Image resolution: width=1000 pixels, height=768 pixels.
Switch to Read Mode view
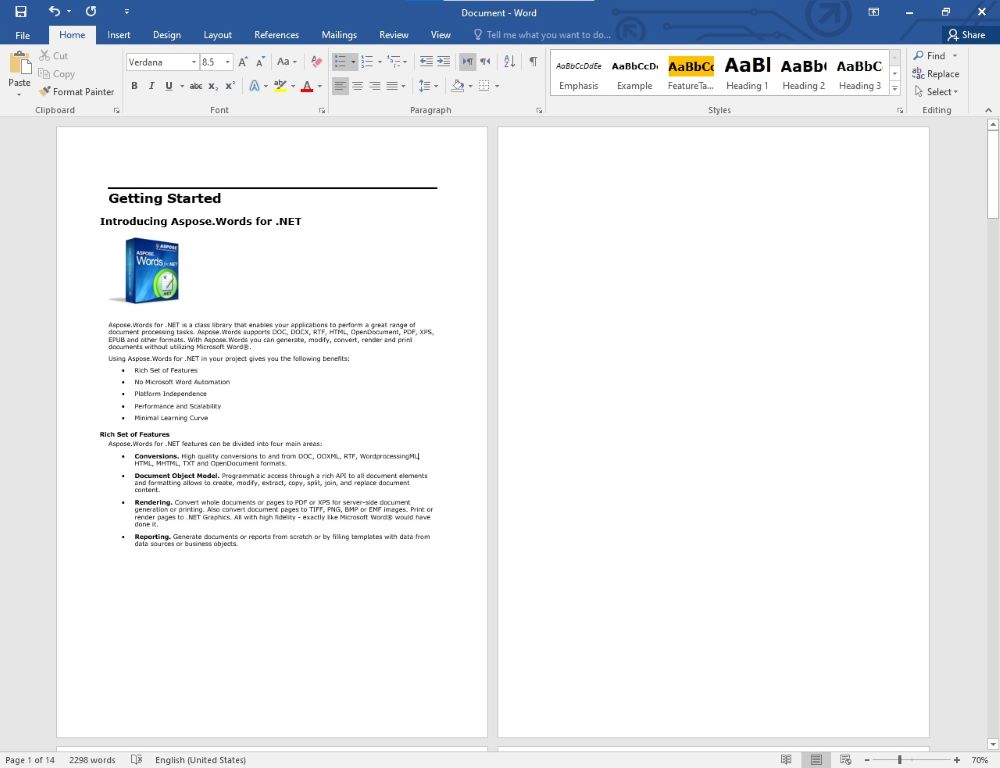point(786,760)
